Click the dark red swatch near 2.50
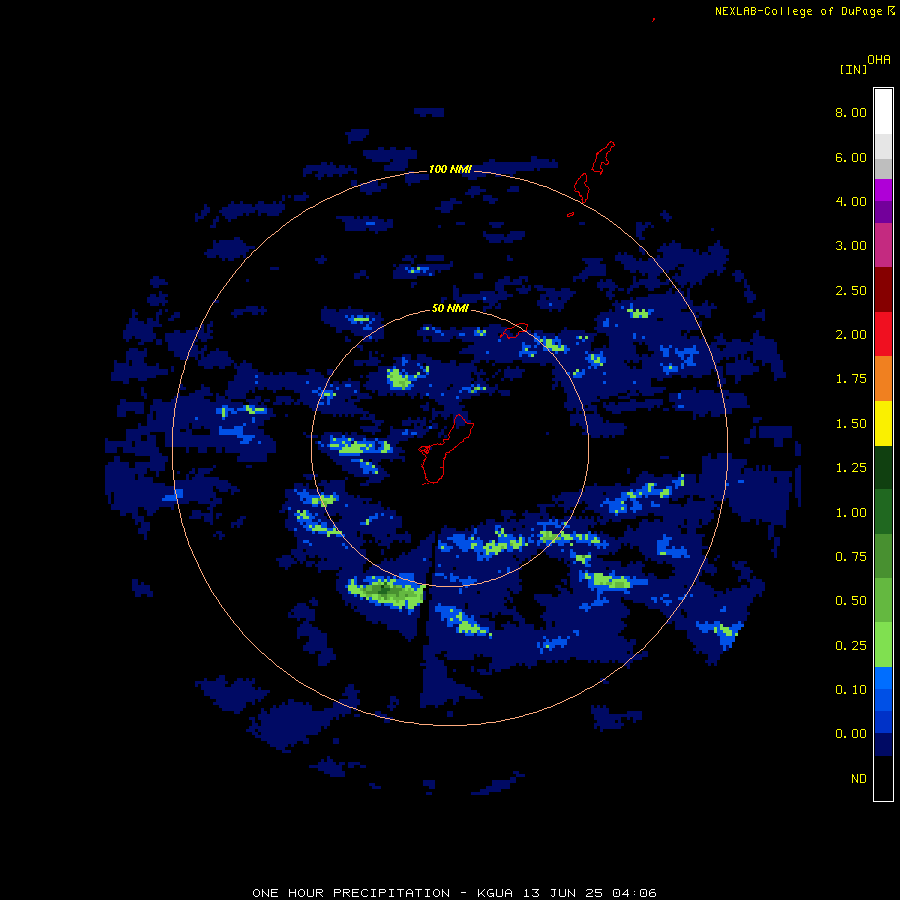The width and height of the screenshot is (900, 900). click(883, 289)
